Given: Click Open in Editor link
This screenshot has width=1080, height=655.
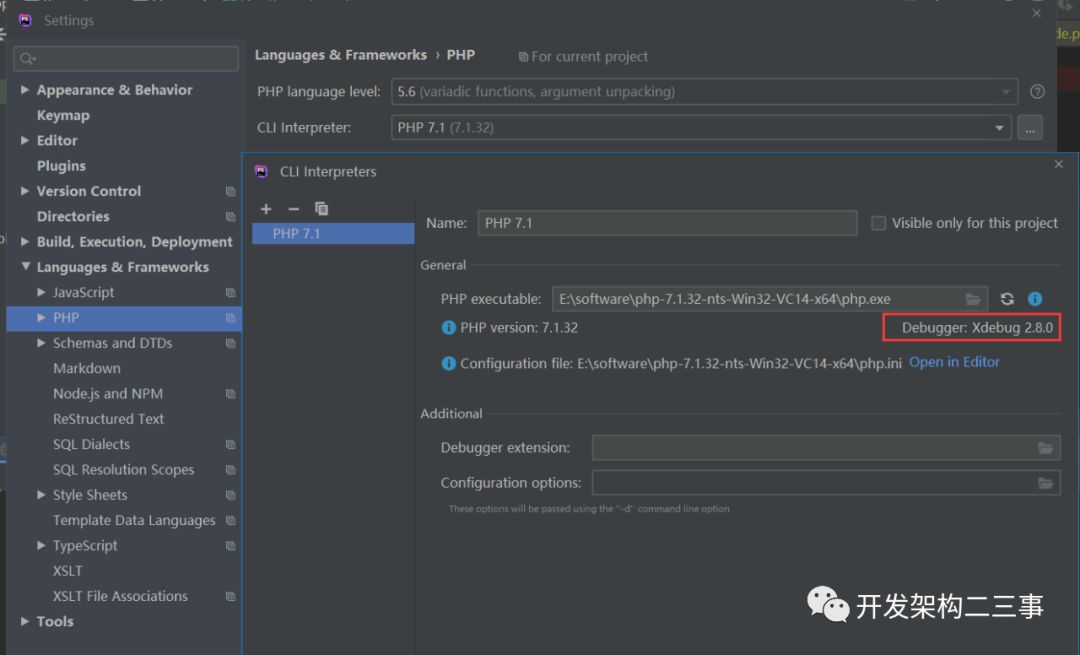Looking at the screenshot, I should click(x=954, y=362).
